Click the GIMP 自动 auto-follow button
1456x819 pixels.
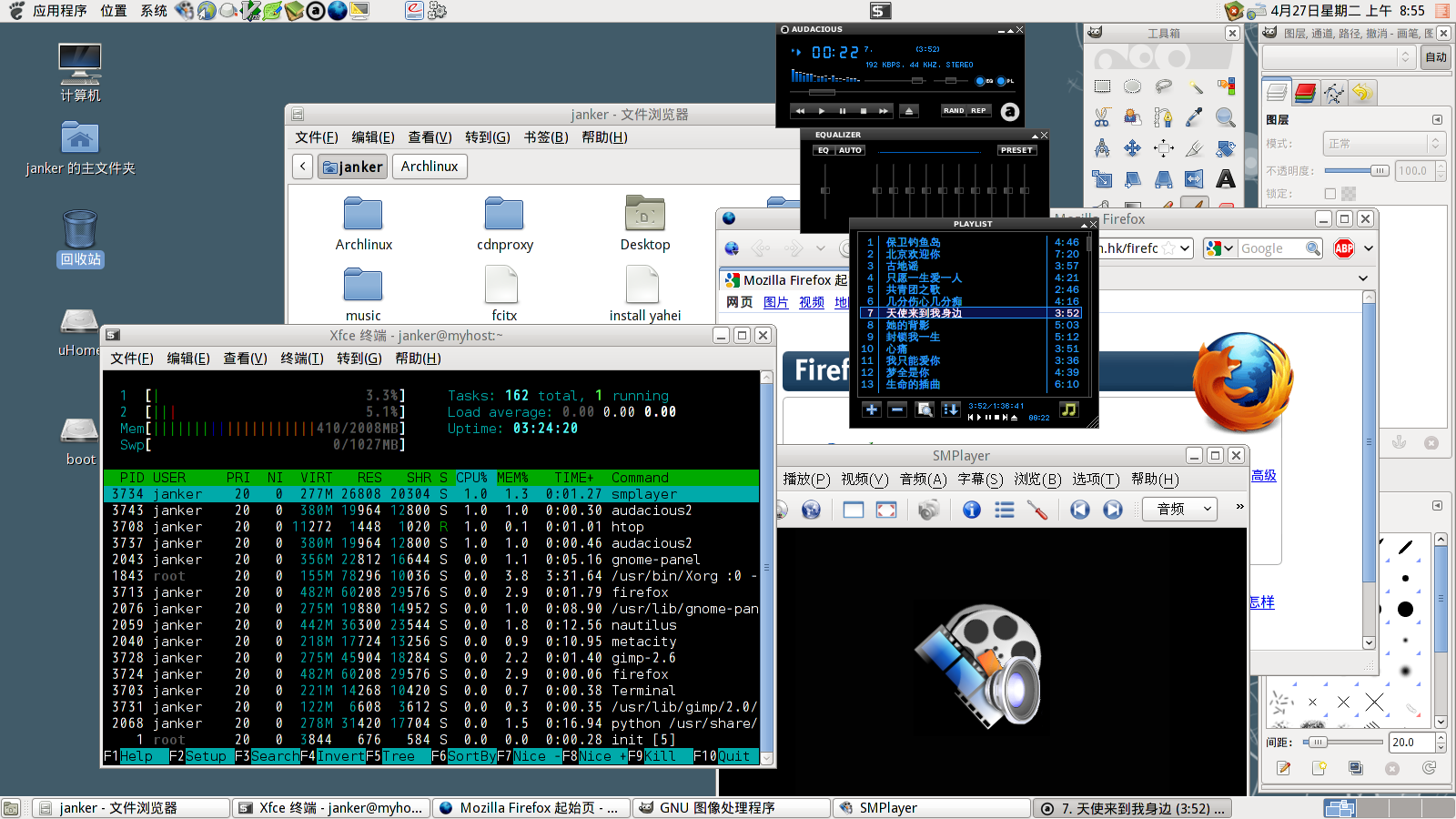point(1436,57)
